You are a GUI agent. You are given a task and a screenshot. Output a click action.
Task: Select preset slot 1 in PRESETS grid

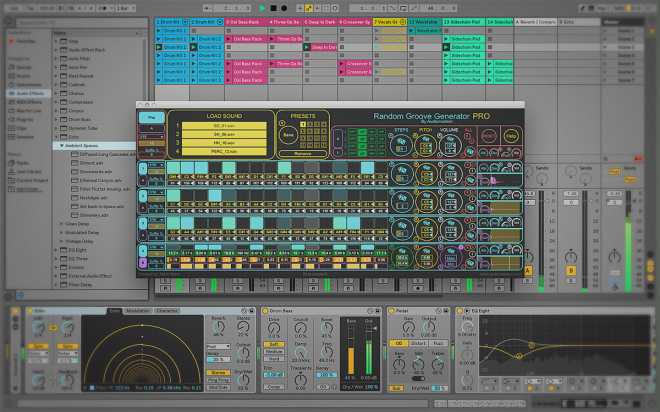click(303, 125)
